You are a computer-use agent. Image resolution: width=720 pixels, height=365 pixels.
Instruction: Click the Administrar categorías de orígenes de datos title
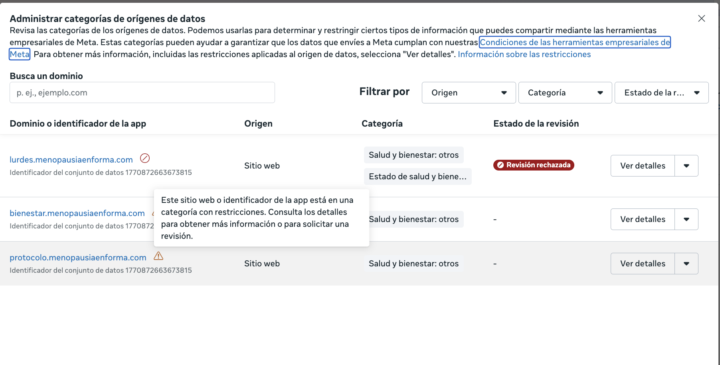pyautogui.click(x=107, y=19)
